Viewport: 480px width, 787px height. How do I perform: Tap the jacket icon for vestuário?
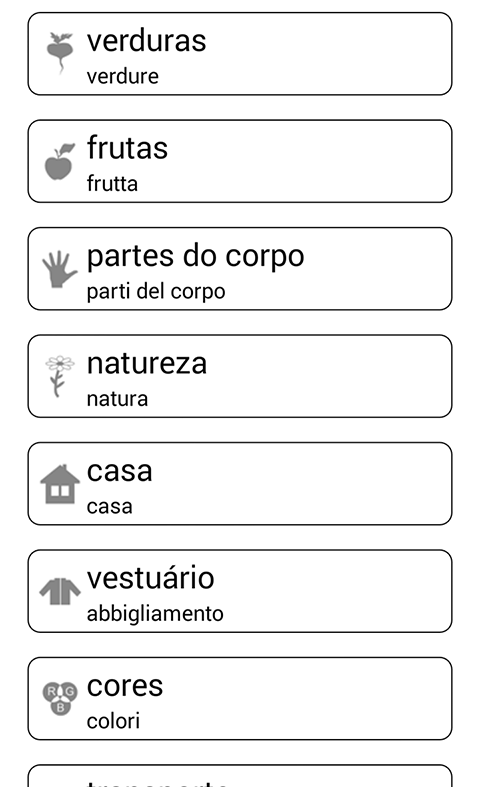tap(60, 591)
